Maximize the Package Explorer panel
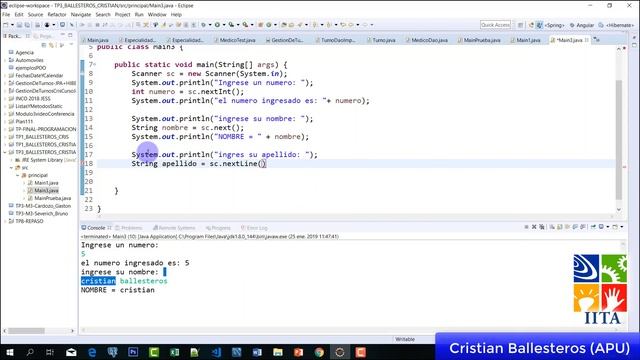This screenshot has width=640, height=360. click(70, 36)
